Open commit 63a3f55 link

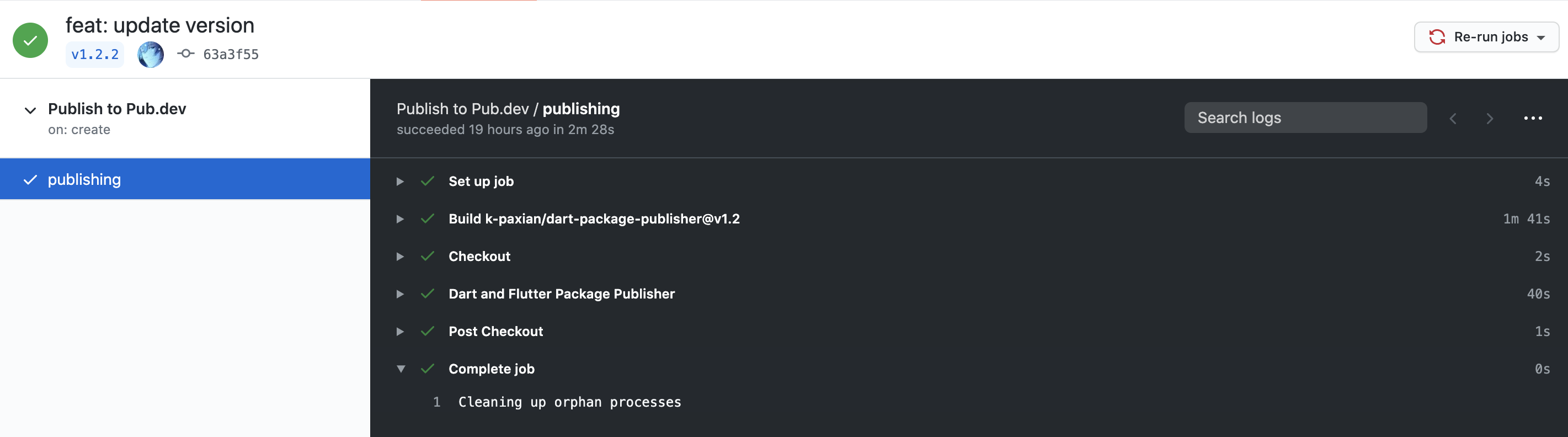tap(231, 55)
